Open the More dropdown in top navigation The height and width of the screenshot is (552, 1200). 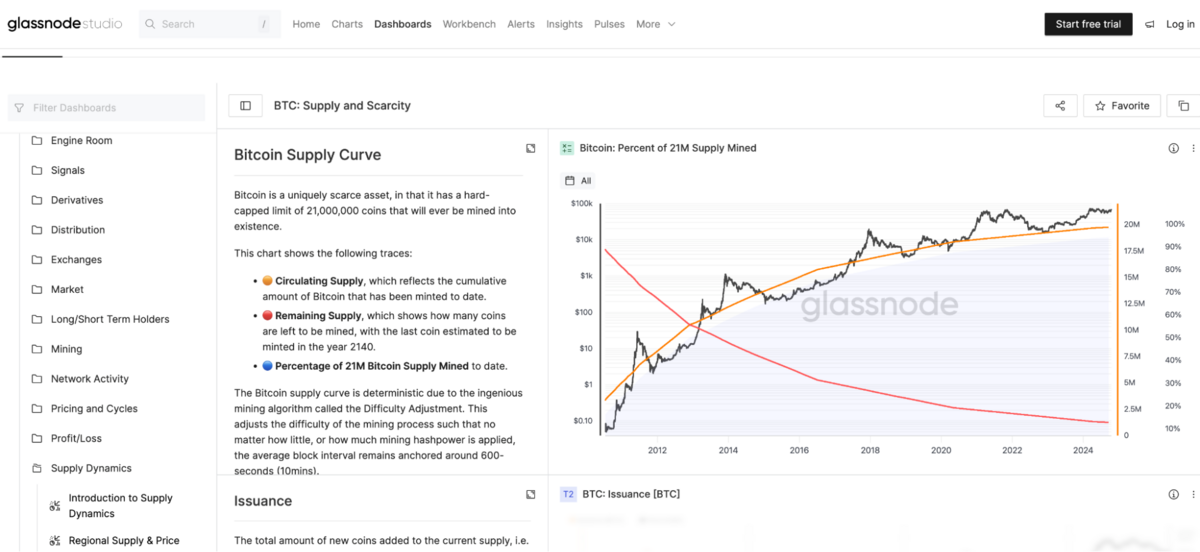[x=656, y=24]
